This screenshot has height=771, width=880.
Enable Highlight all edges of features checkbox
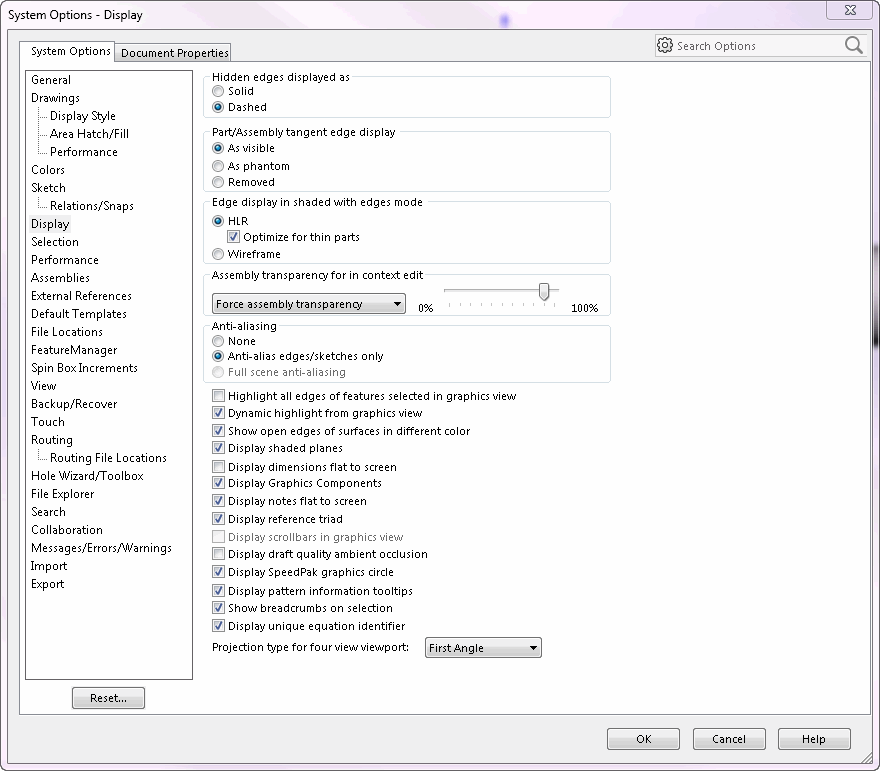click(218, 396)
